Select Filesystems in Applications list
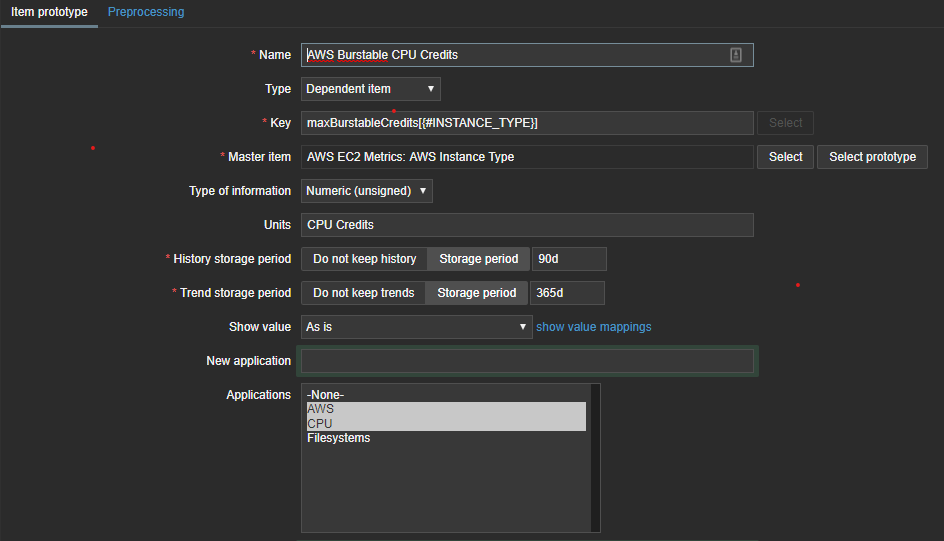The image size is (944, 541). click(446, 438)
